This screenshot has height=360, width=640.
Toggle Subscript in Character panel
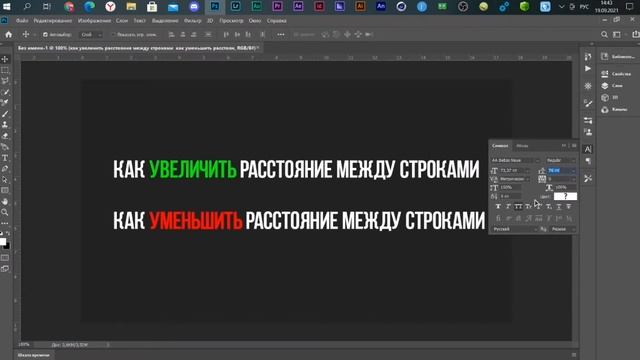[549, 207]
